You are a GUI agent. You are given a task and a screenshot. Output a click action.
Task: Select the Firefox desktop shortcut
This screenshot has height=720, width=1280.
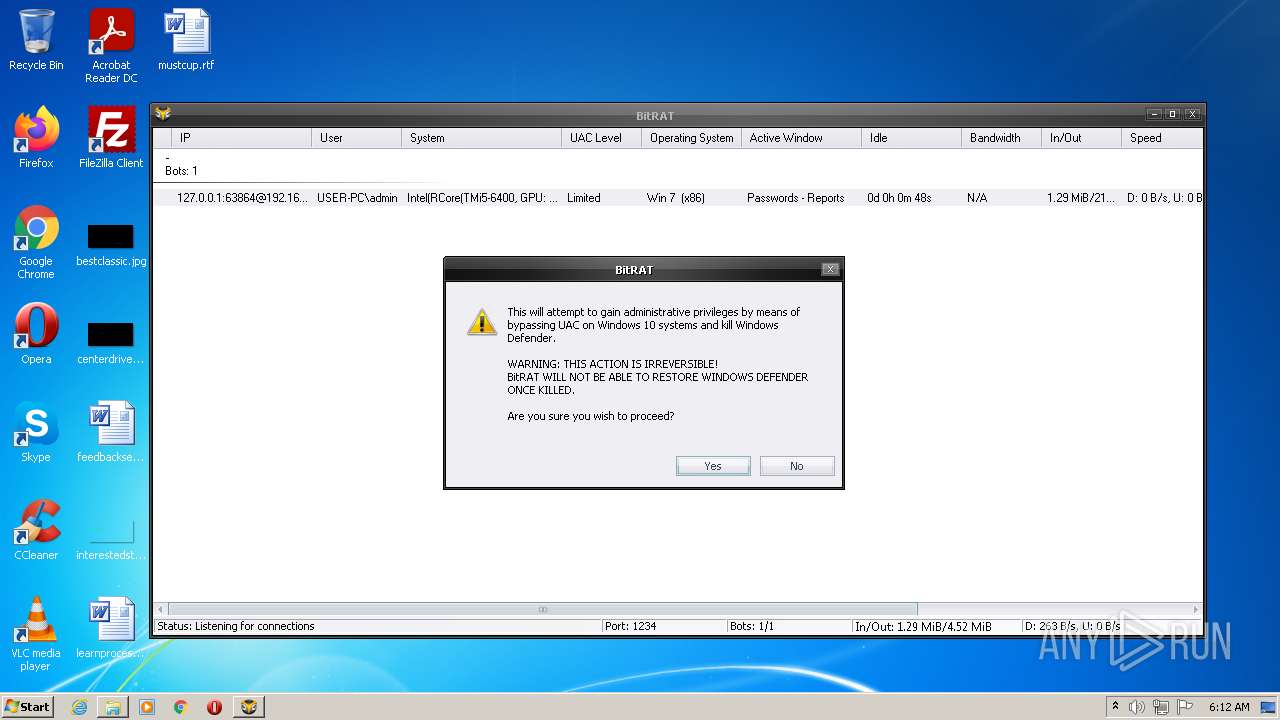pos(36,137)
